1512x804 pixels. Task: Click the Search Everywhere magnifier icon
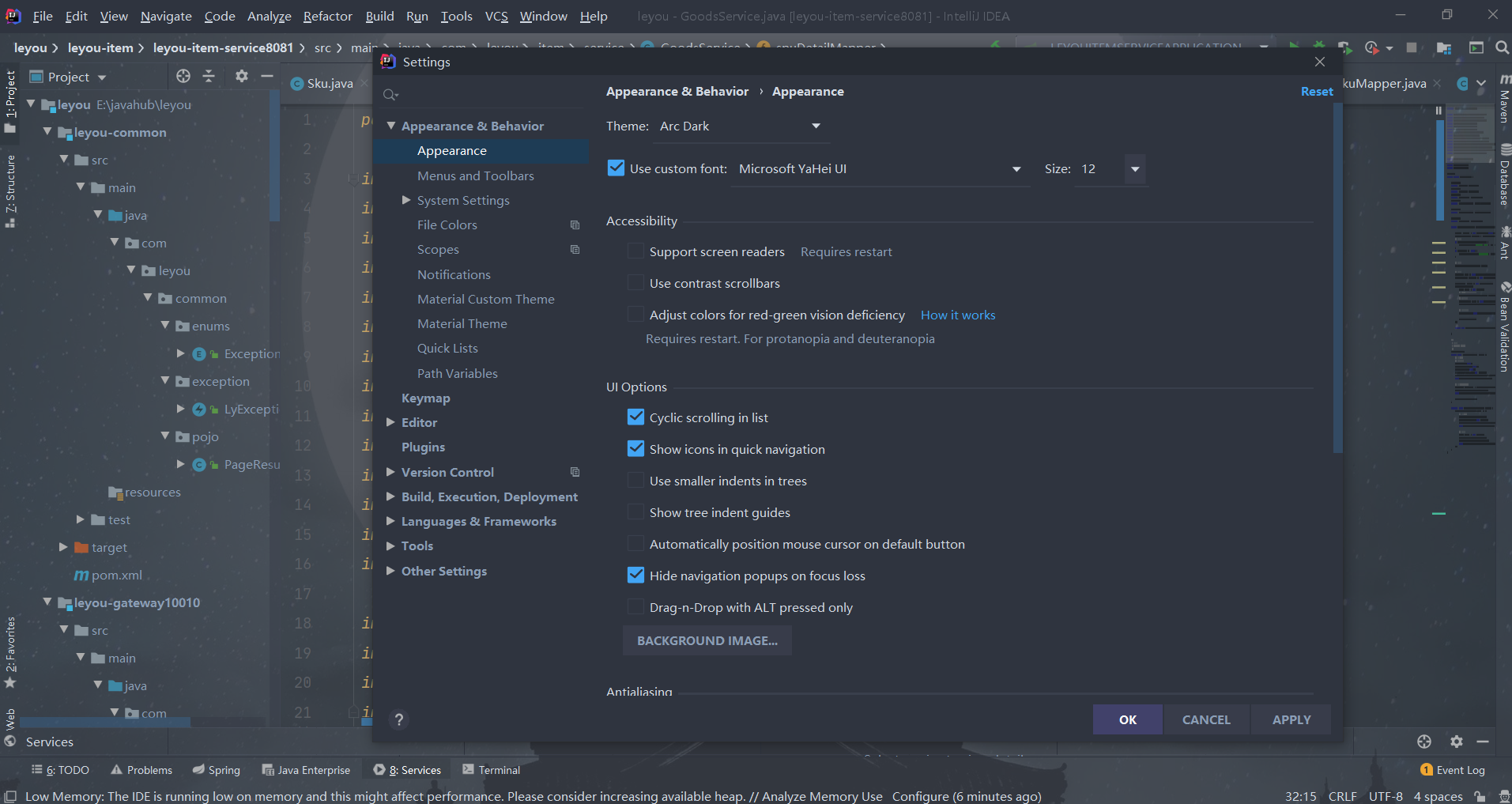(x=1502, y=48)
